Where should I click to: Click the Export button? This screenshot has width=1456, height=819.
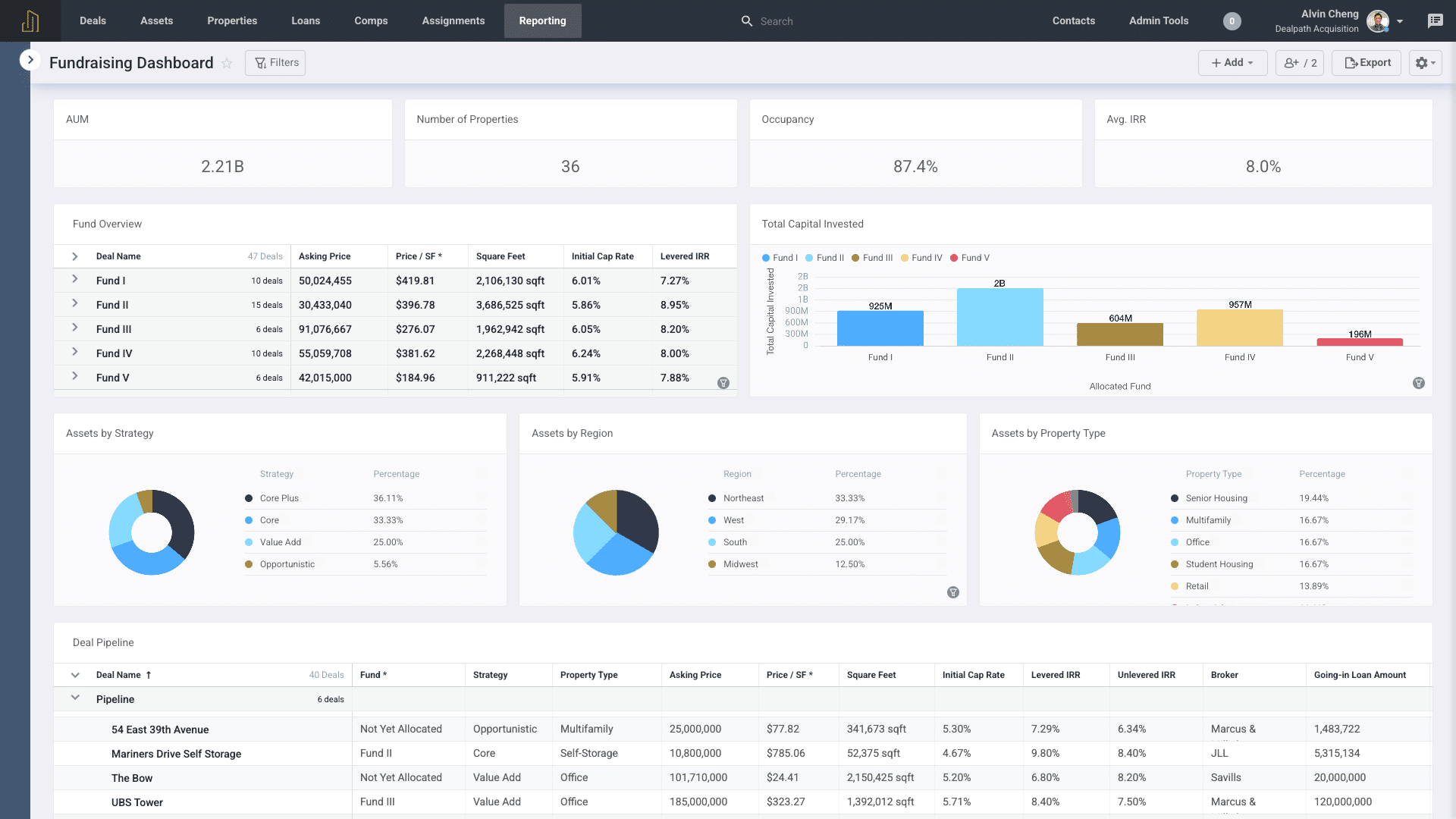pyautogui.click(x=1367, y=63)
